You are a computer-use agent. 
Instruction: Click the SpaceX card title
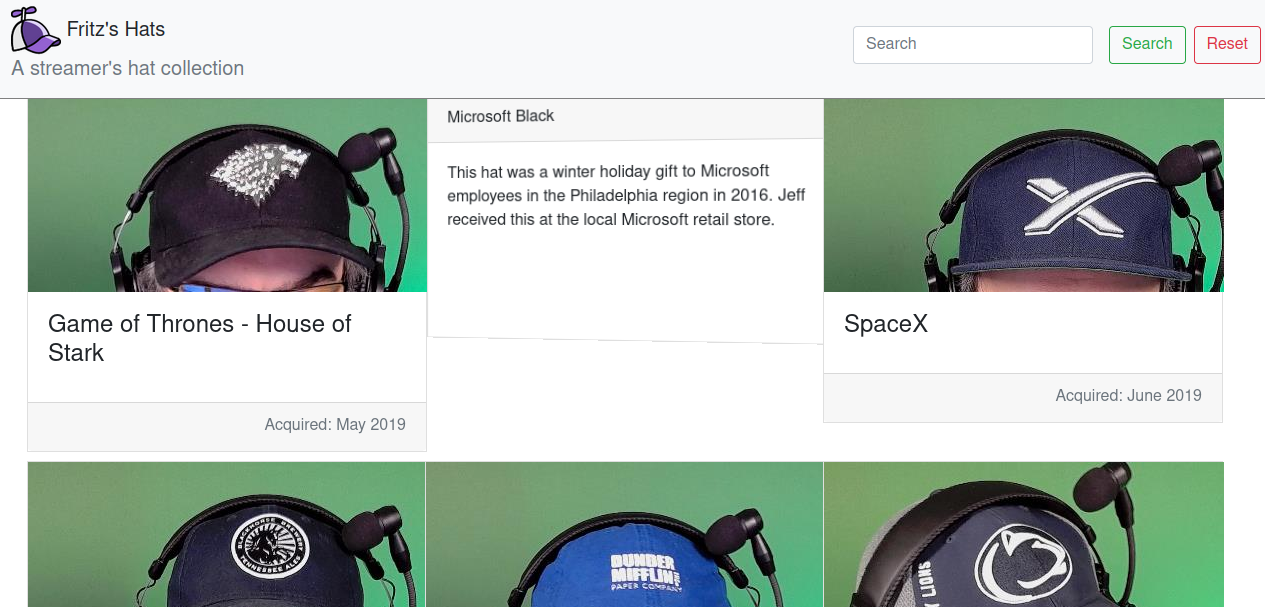pyautogui.click(x=886, y=324)
